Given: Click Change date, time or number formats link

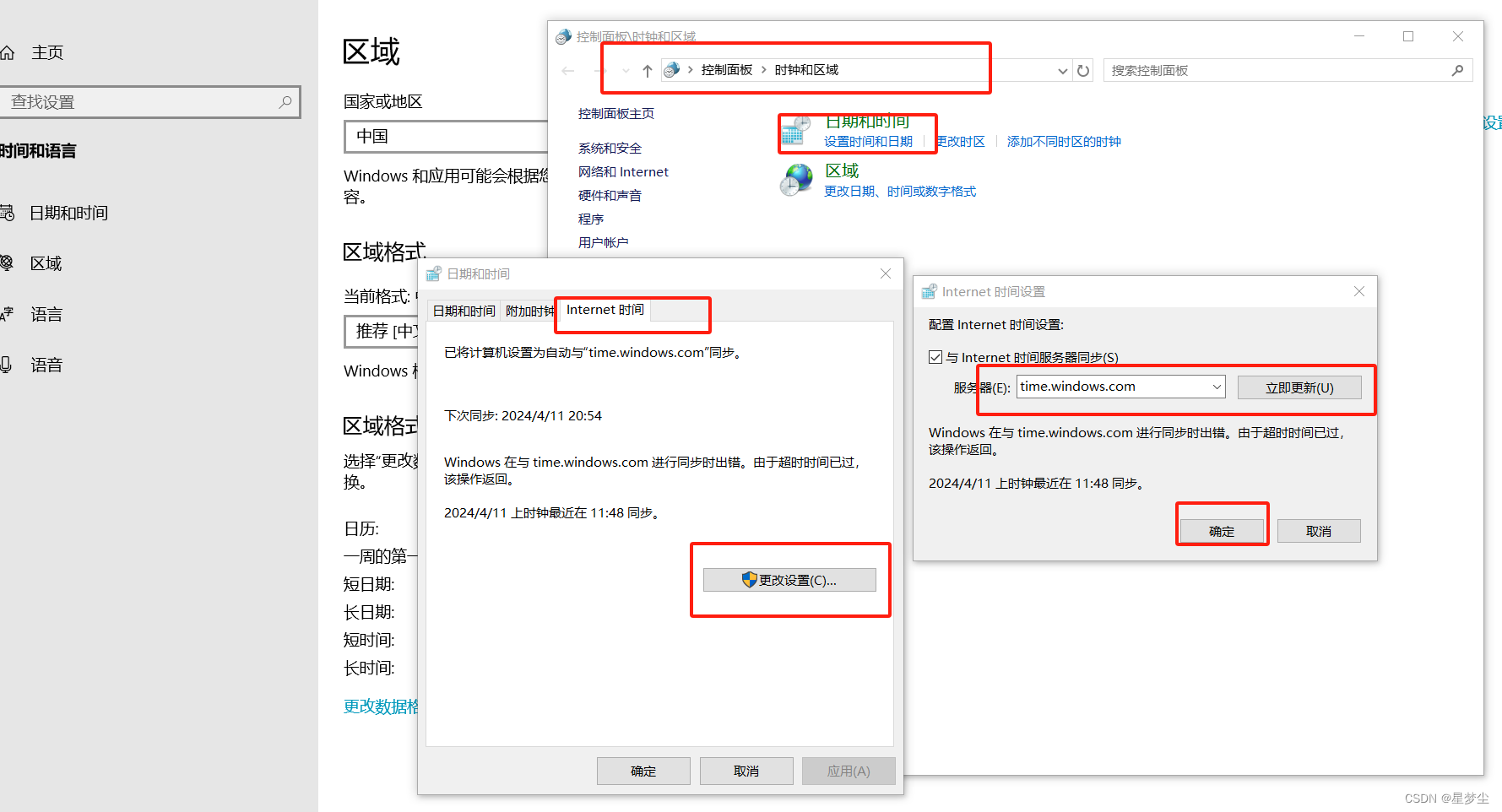Looking at the screenshot, I should pyautogui.click(x=900, y=192).
